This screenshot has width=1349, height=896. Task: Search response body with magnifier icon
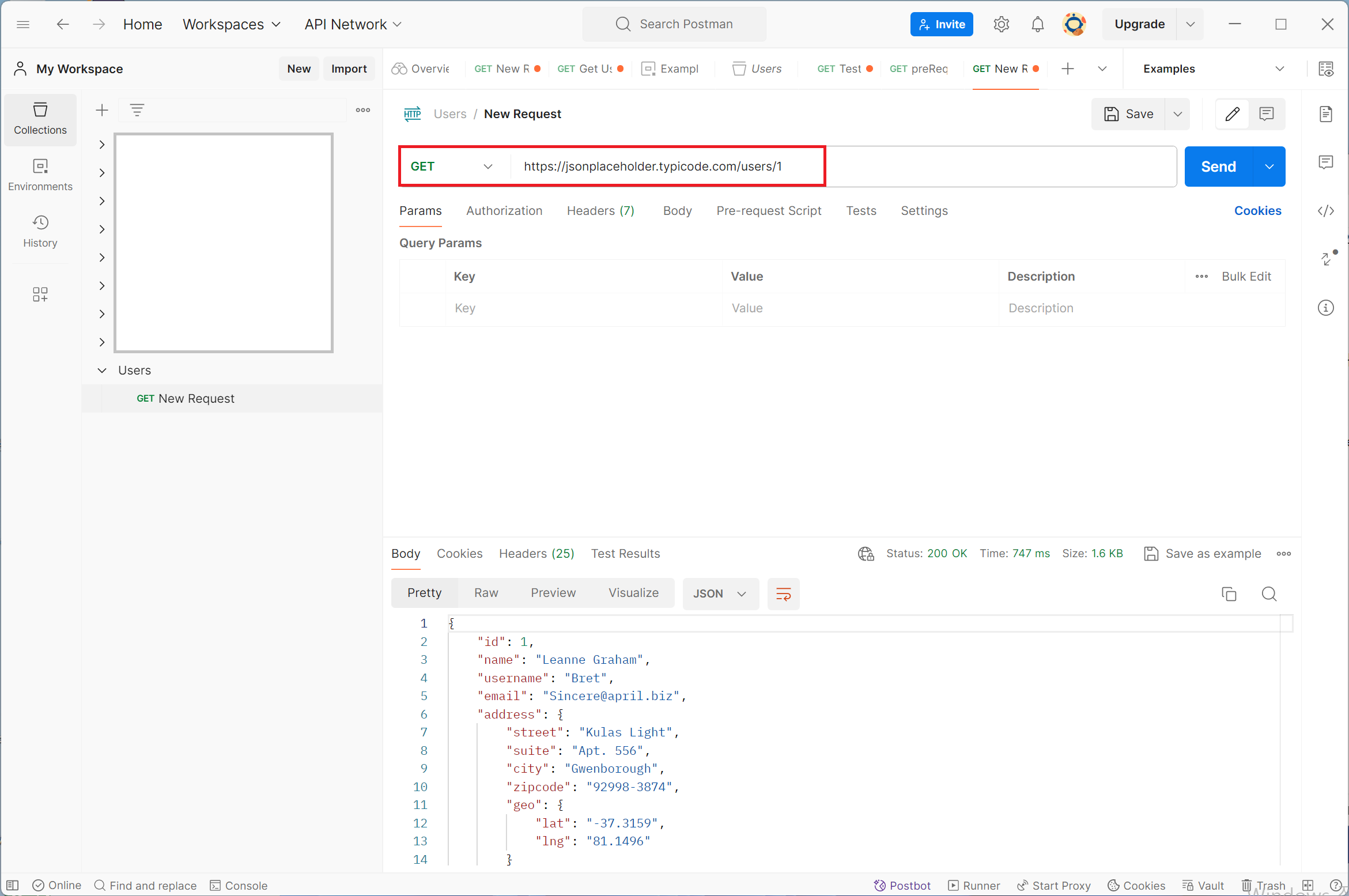point(1269,593)
